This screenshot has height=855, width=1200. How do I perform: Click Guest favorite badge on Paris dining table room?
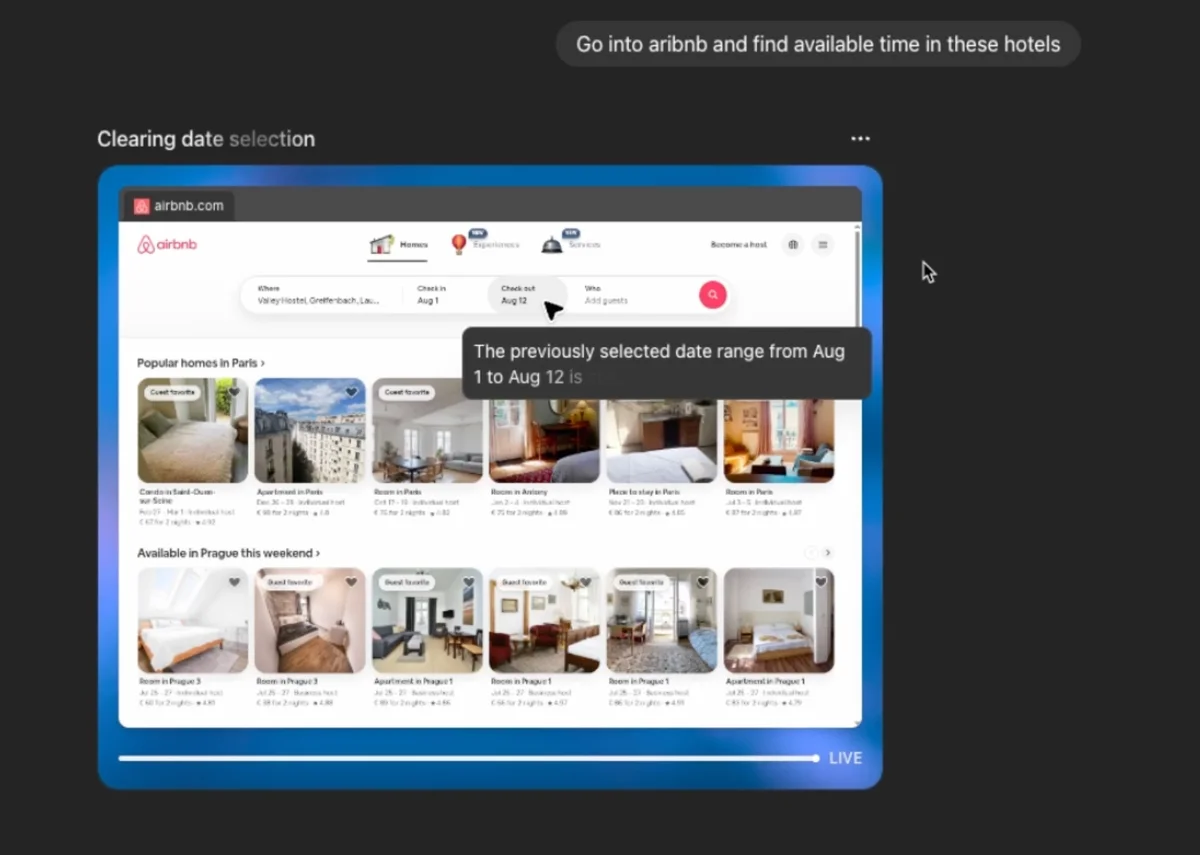[x=406, y=392]
